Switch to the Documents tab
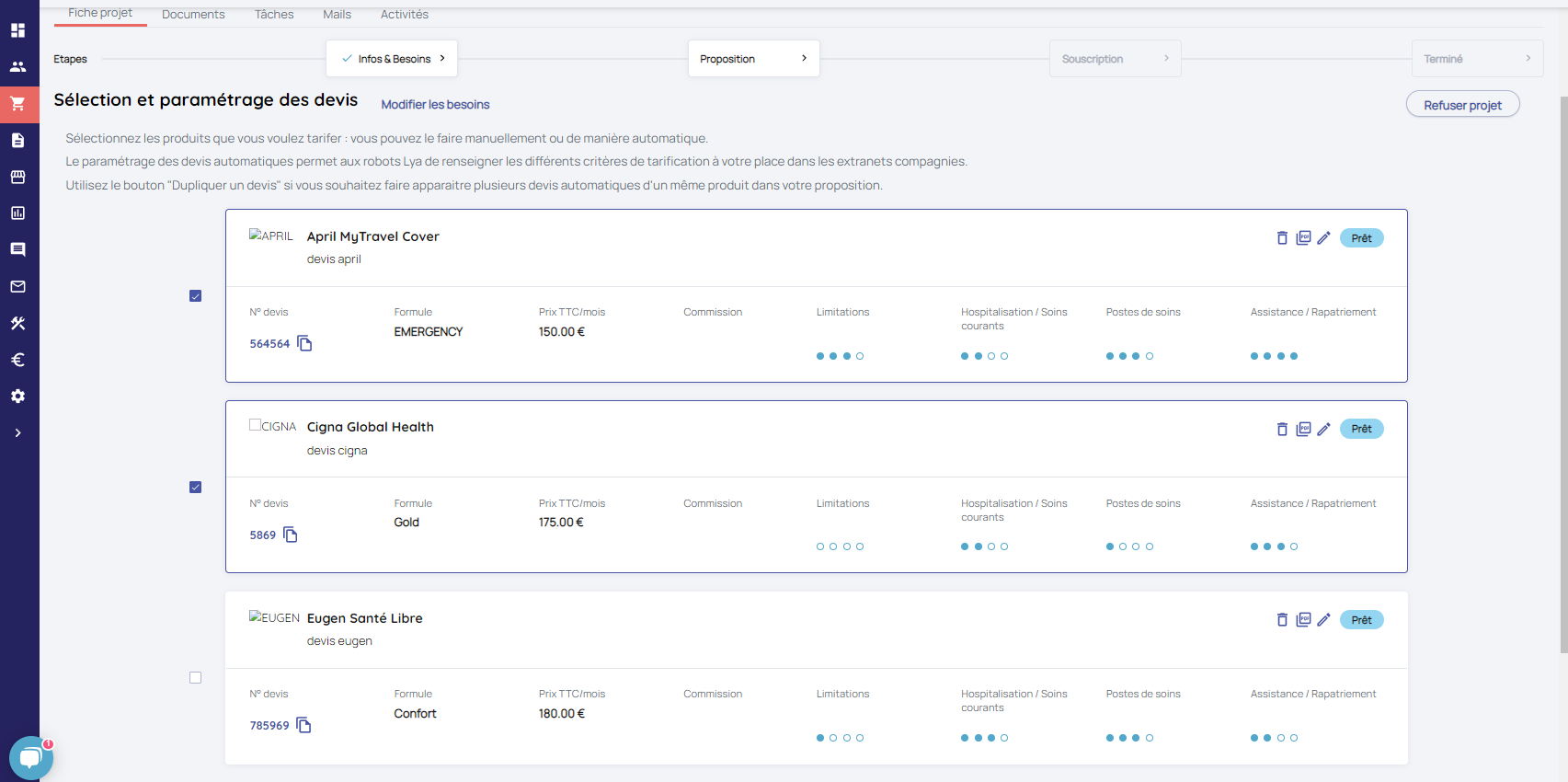1568x782 pixels. (193, 15)
